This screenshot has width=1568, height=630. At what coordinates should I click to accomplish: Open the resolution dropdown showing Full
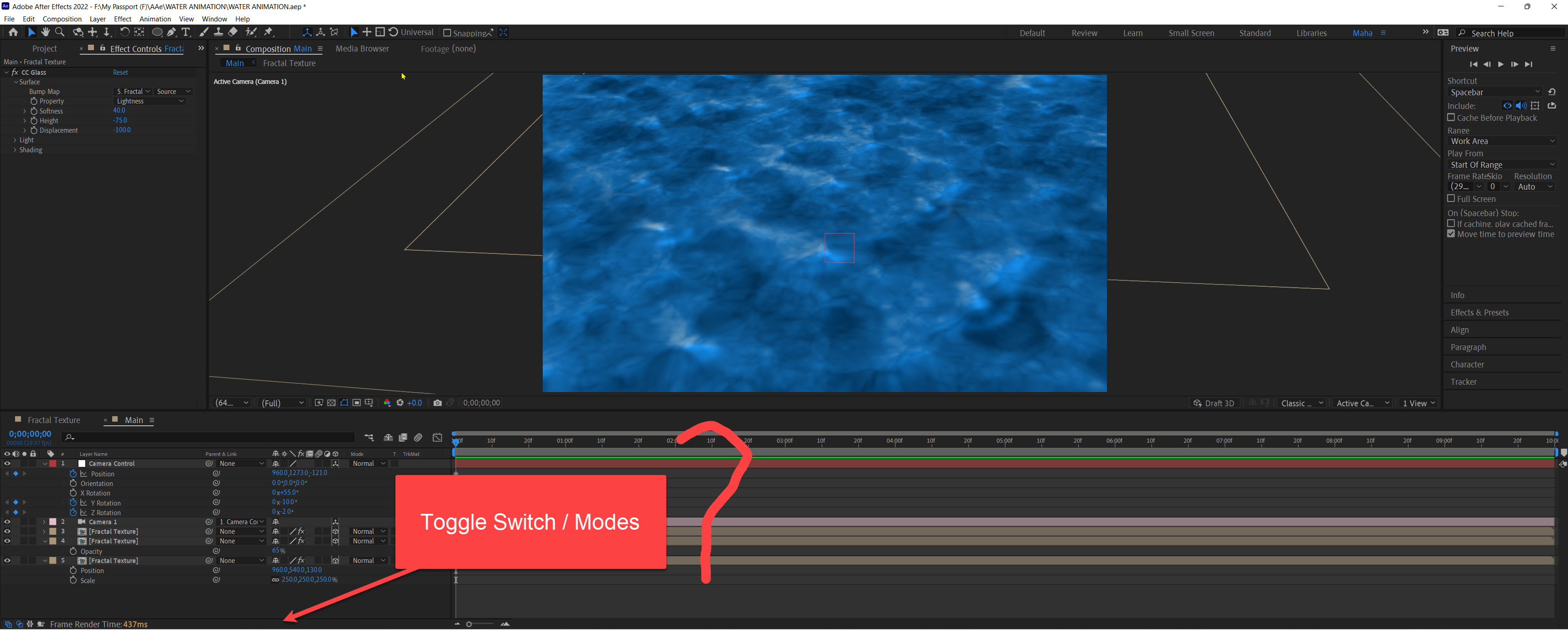[x=281, y=403]
